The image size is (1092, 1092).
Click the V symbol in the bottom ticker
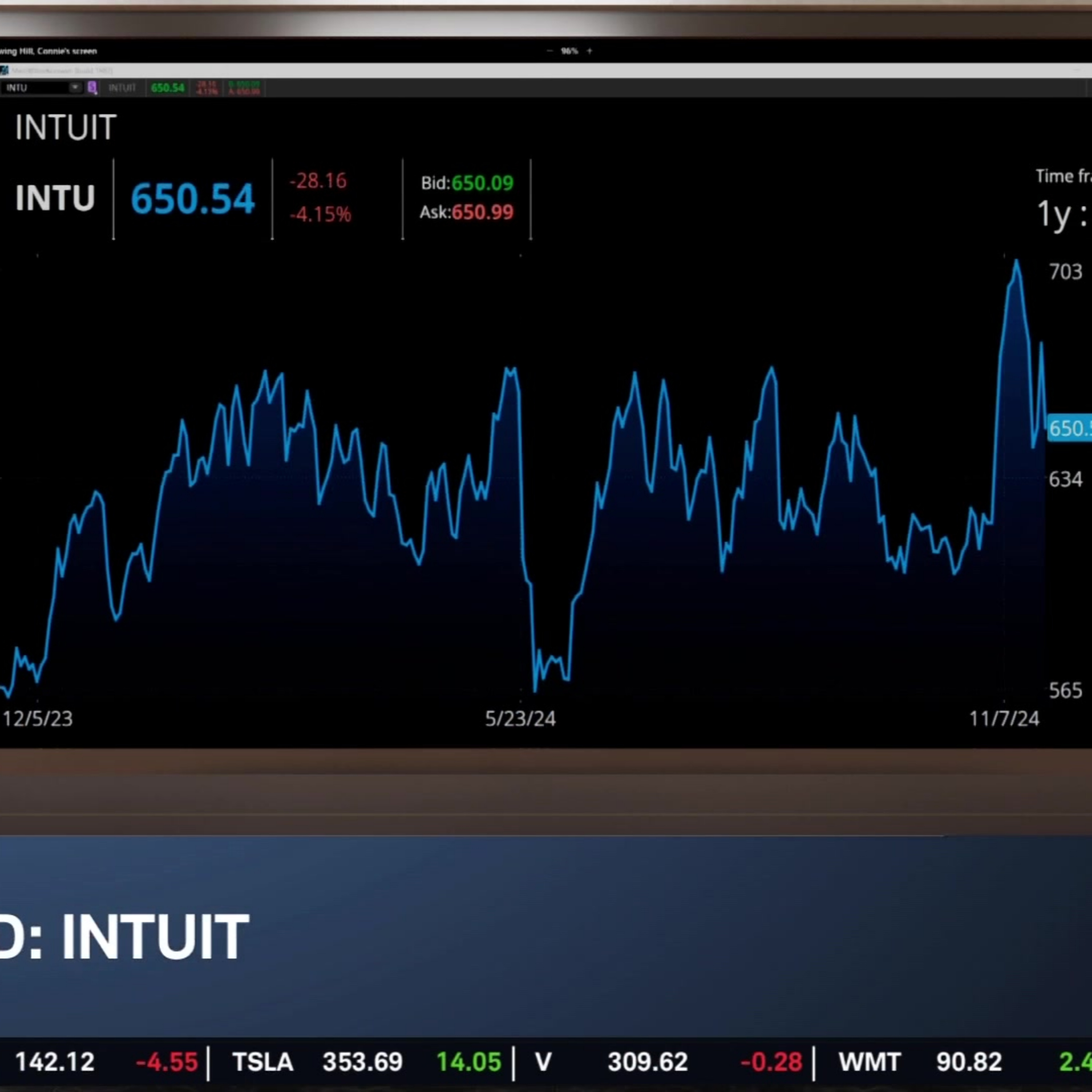(x=543, y=1062)
